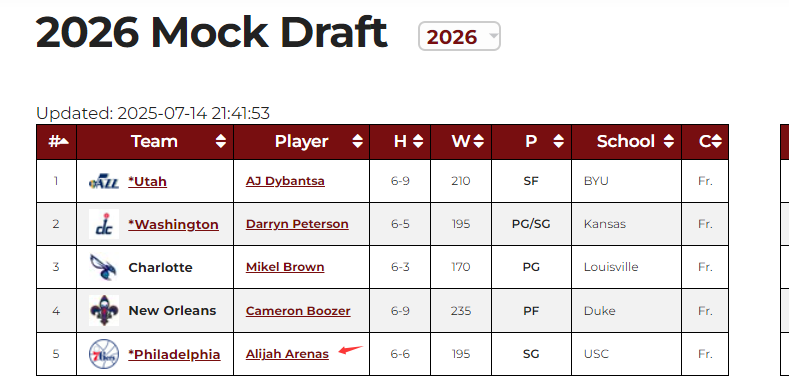Sort by pick number in # header

click(x=56, y=141)
